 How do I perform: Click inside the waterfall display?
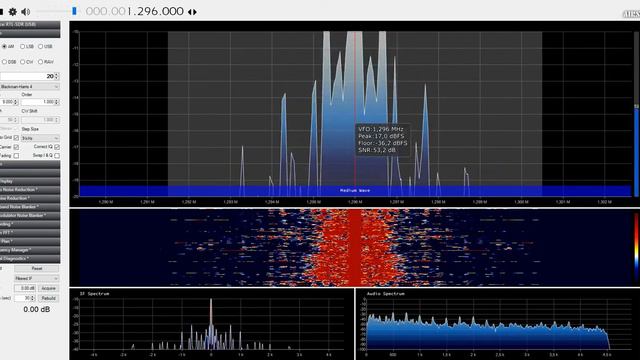click(x=355, y=247)
